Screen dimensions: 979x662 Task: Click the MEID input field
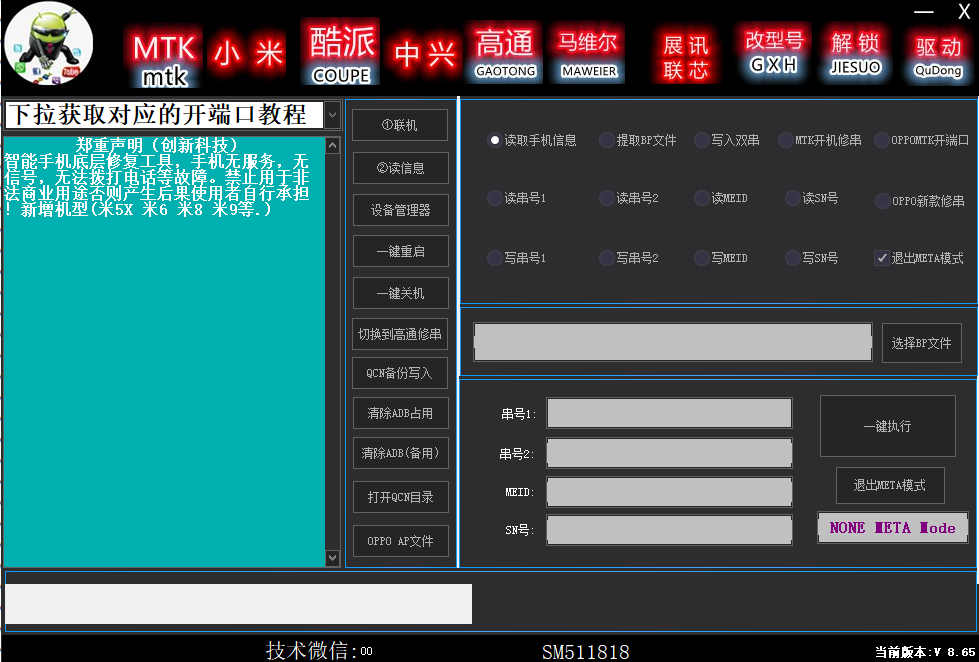click(x=669, y=492)
